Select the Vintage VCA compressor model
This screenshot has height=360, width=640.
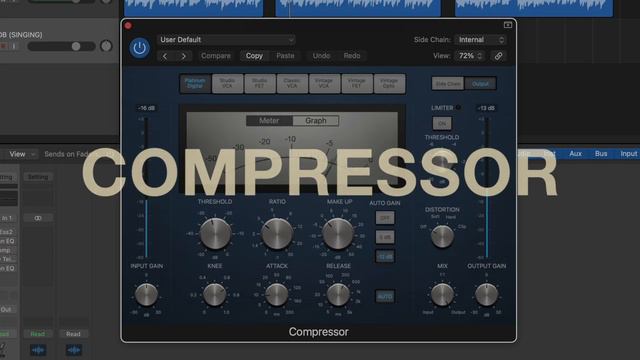324,84
